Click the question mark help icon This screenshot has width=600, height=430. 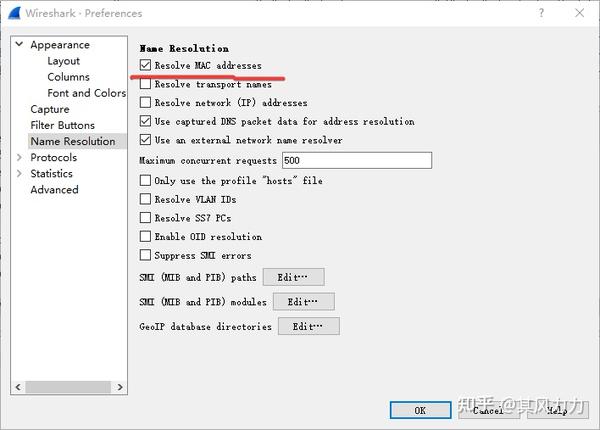(541, 13)
